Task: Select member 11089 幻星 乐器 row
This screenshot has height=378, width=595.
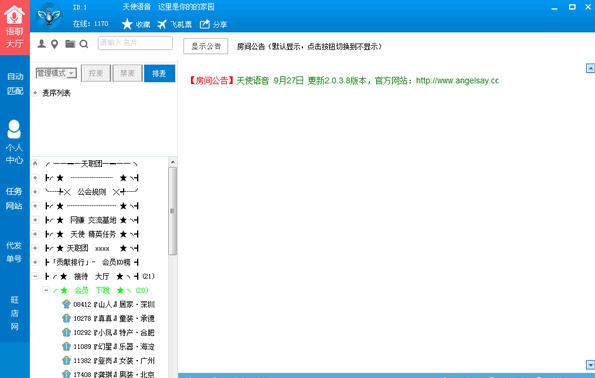Action: [109, 346]
